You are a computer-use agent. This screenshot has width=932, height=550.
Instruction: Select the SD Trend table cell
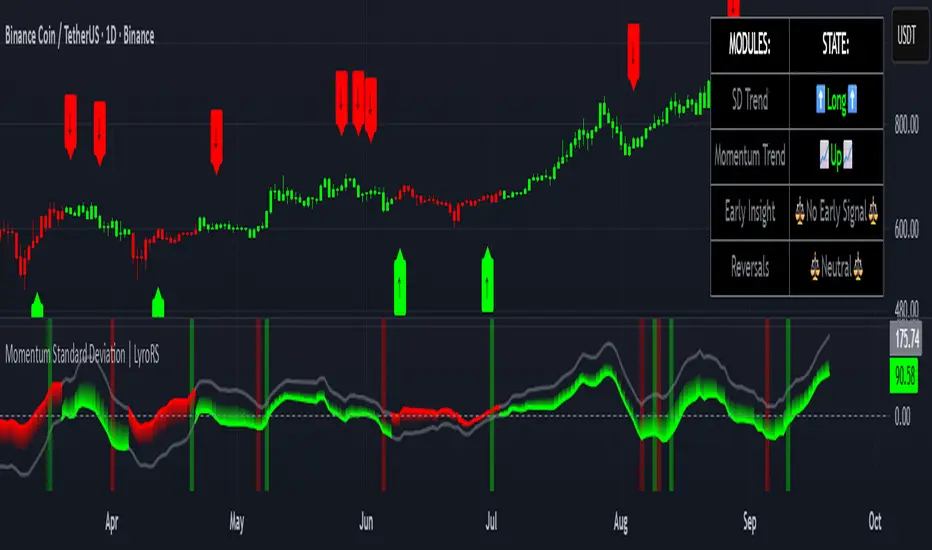[750, 101]
